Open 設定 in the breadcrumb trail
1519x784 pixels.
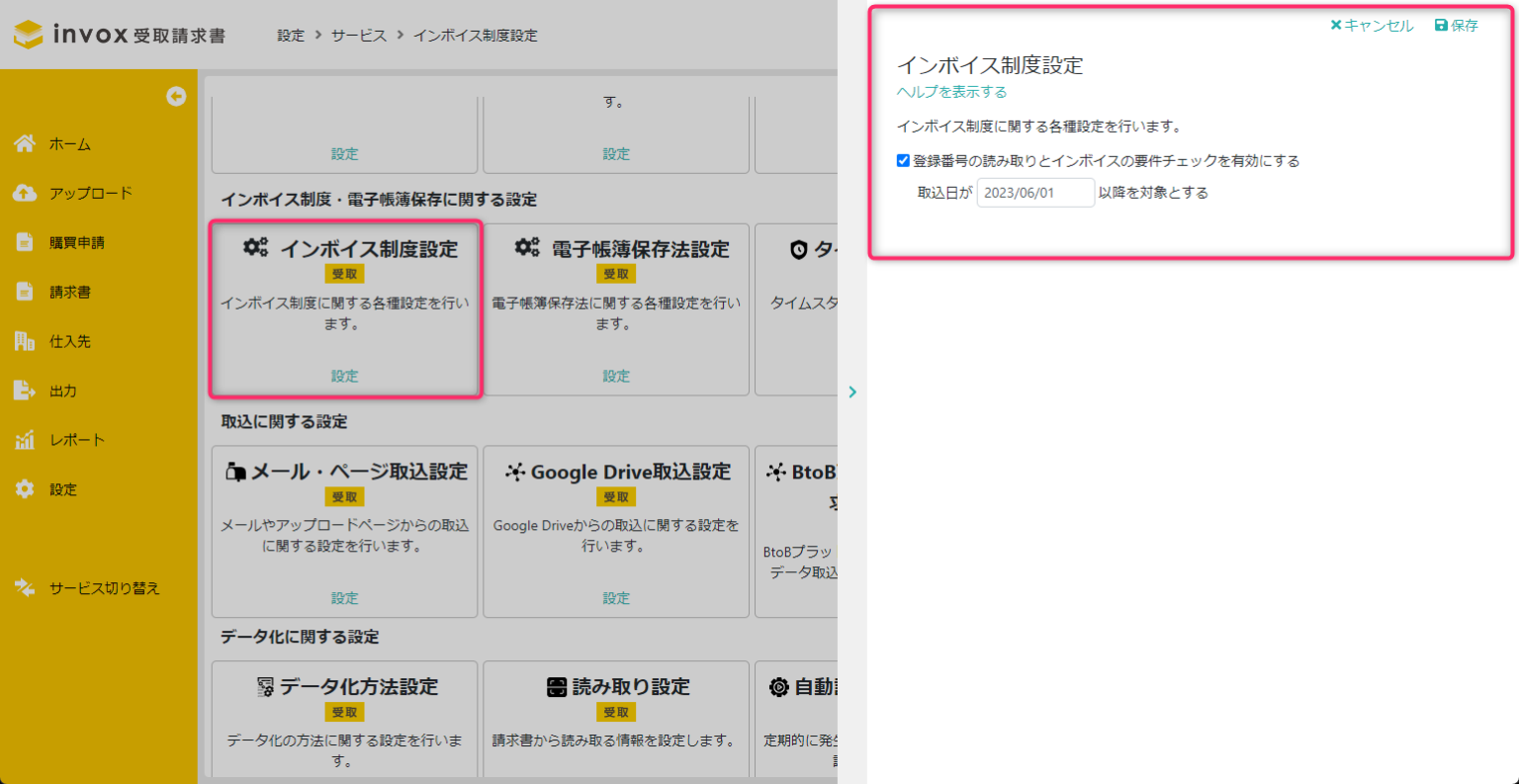291,35
